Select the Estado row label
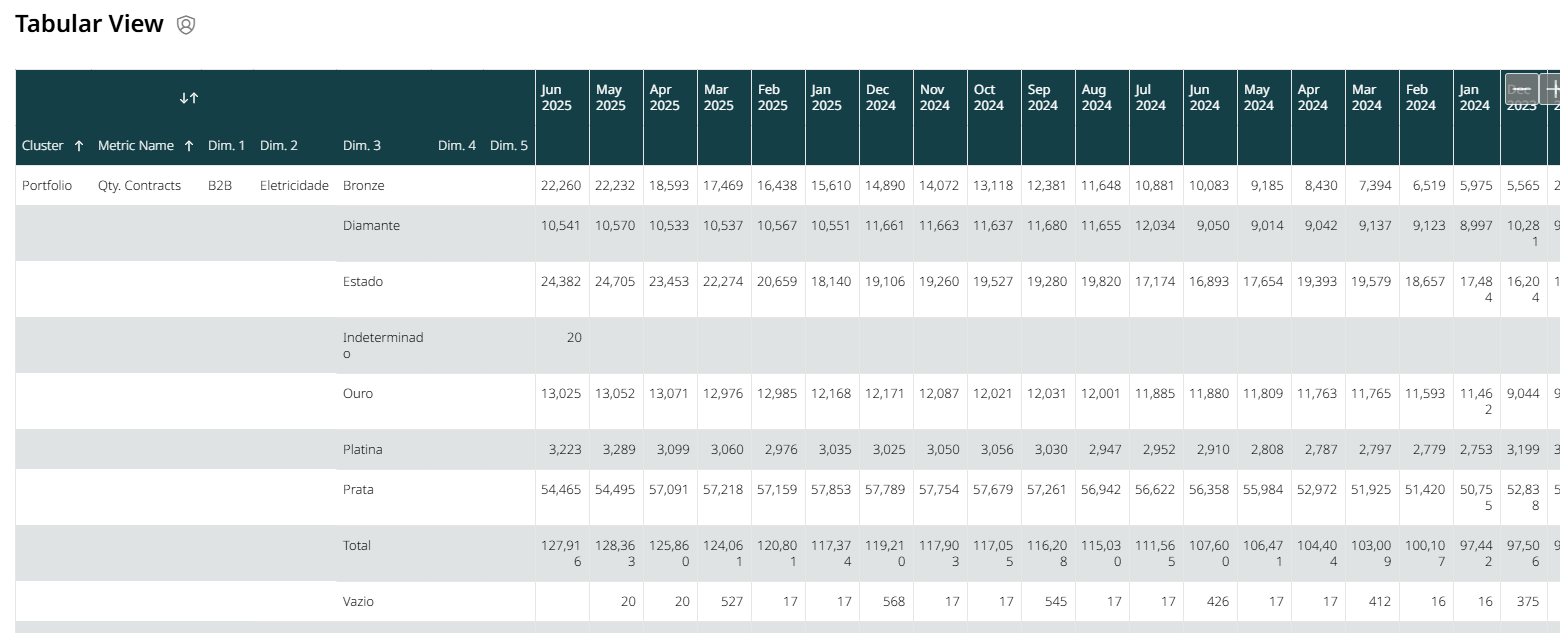Screen dimensions: 1560x633 (x=363, y=282)
